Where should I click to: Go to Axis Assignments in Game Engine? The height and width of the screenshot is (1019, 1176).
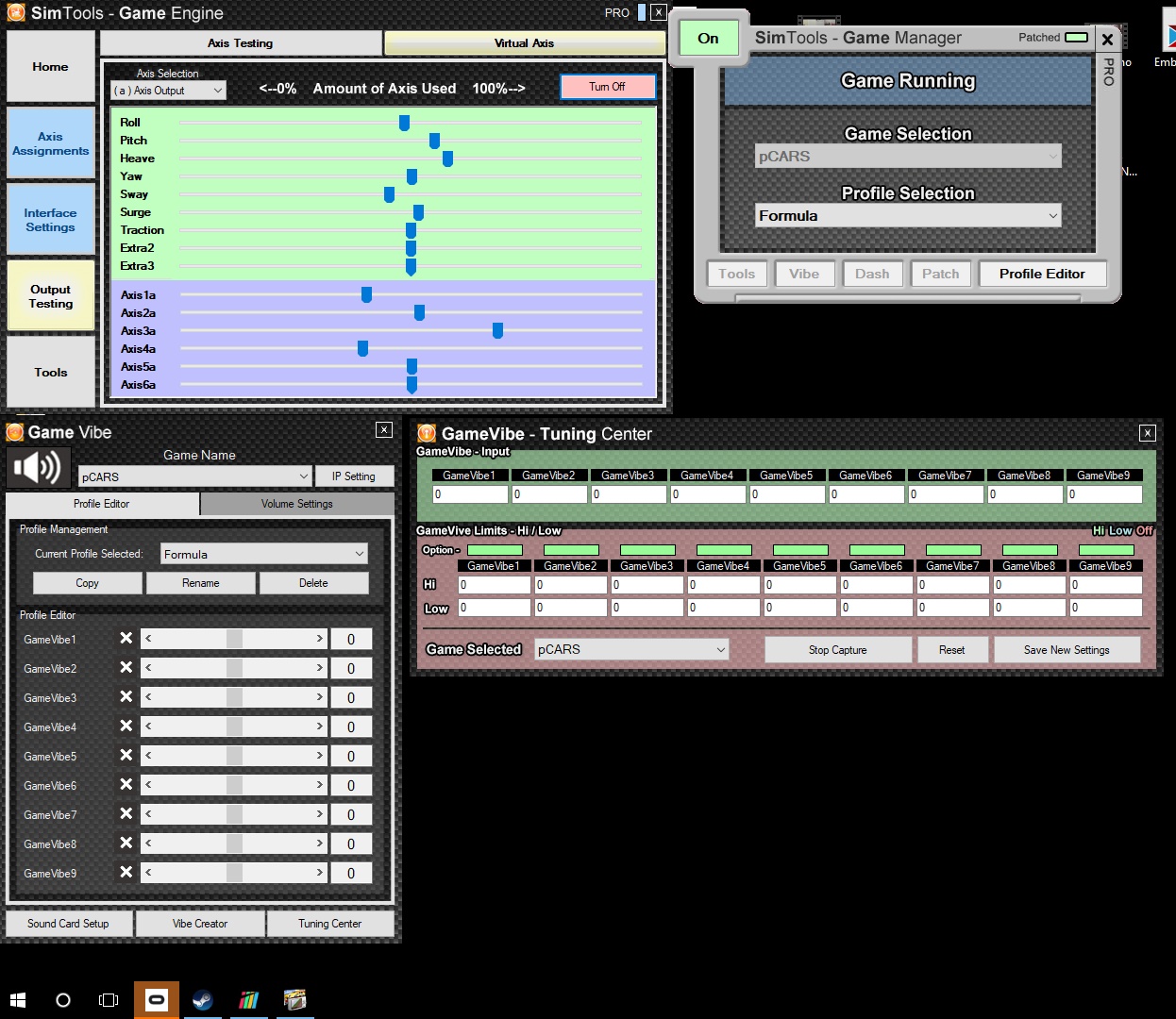tap(51, 143)
